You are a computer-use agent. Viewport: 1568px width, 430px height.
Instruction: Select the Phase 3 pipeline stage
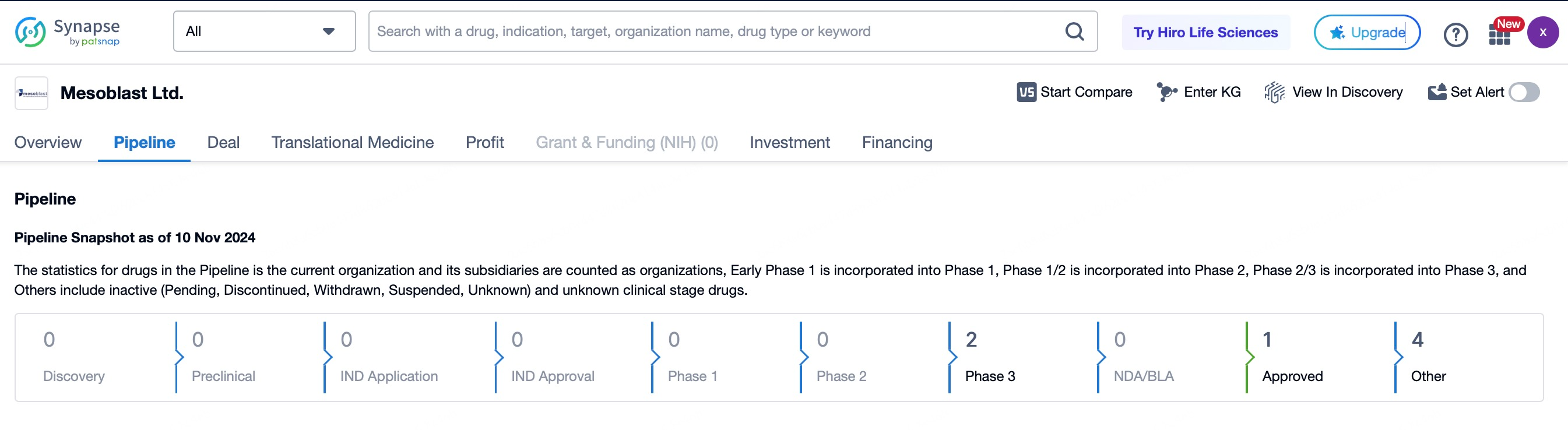989,358
